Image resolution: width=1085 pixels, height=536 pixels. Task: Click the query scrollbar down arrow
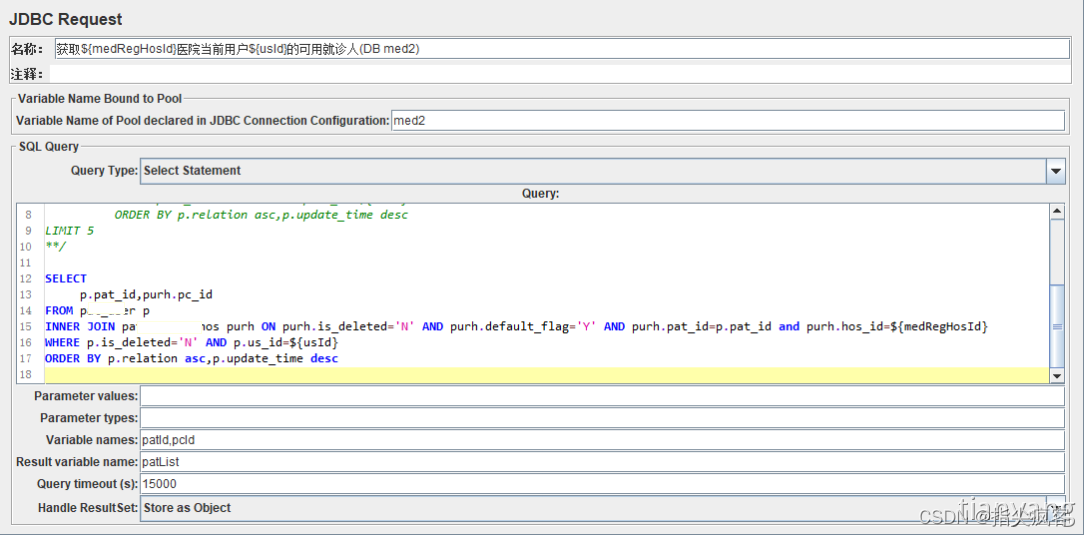[x=1057, y=376]
